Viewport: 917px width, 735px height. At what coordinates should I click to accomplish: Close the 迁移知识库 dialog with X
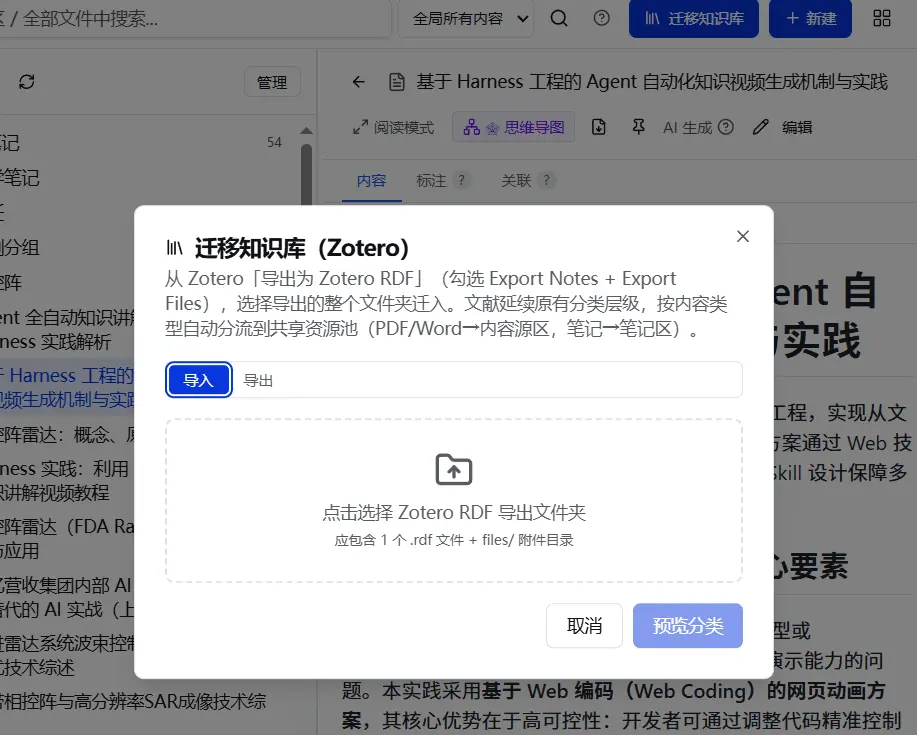(743, 236)
